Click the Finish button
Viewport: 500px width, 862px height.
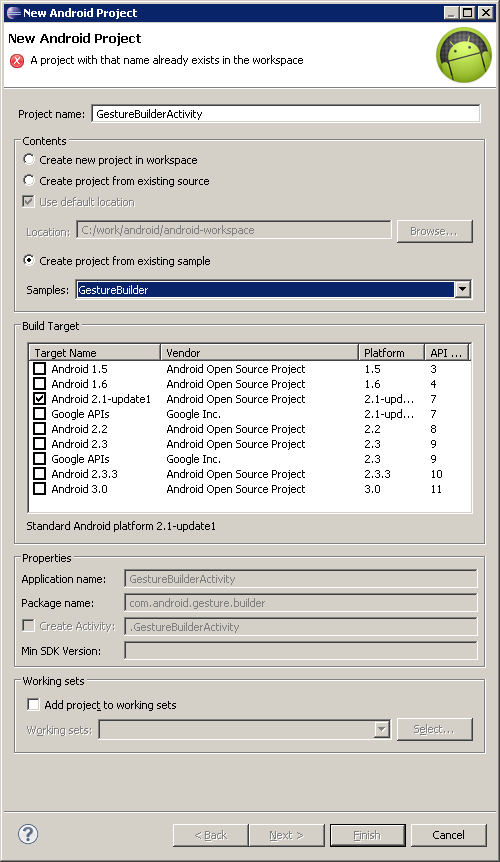[368, 835]
